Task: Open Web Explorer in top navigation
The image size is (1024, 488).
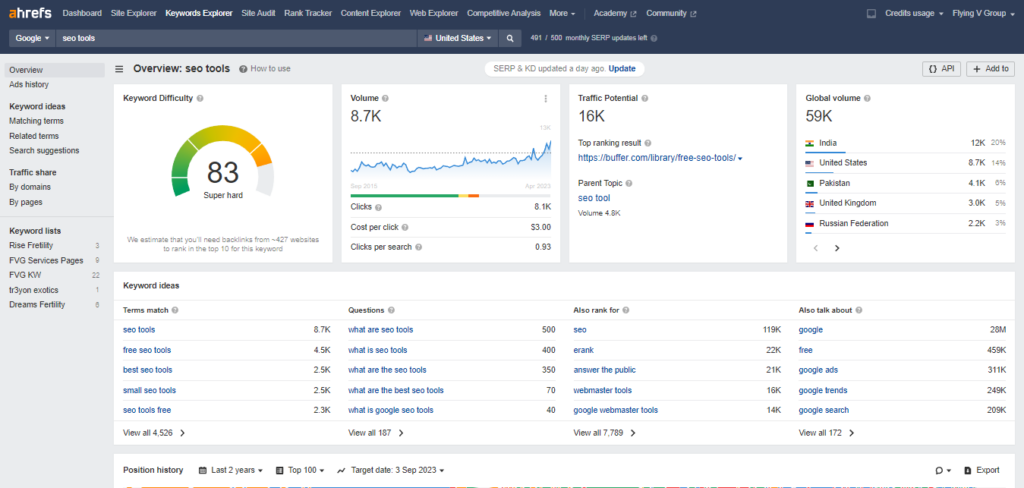Action: [x=434, y=13]
